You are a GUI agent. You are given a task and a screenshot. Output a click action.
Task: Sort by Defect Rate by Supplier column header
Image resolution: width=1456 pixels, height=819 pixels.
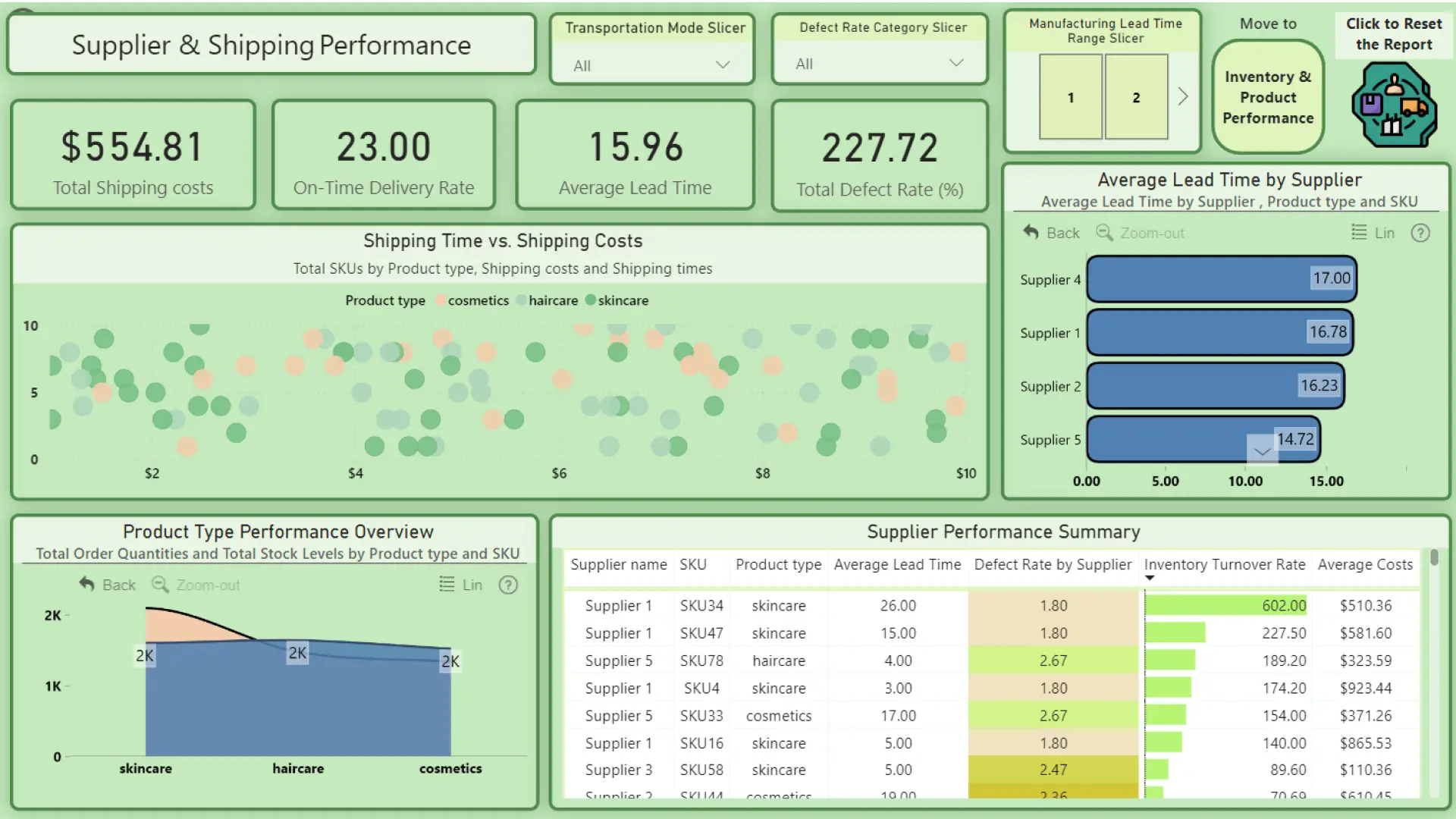(1053, 564)
